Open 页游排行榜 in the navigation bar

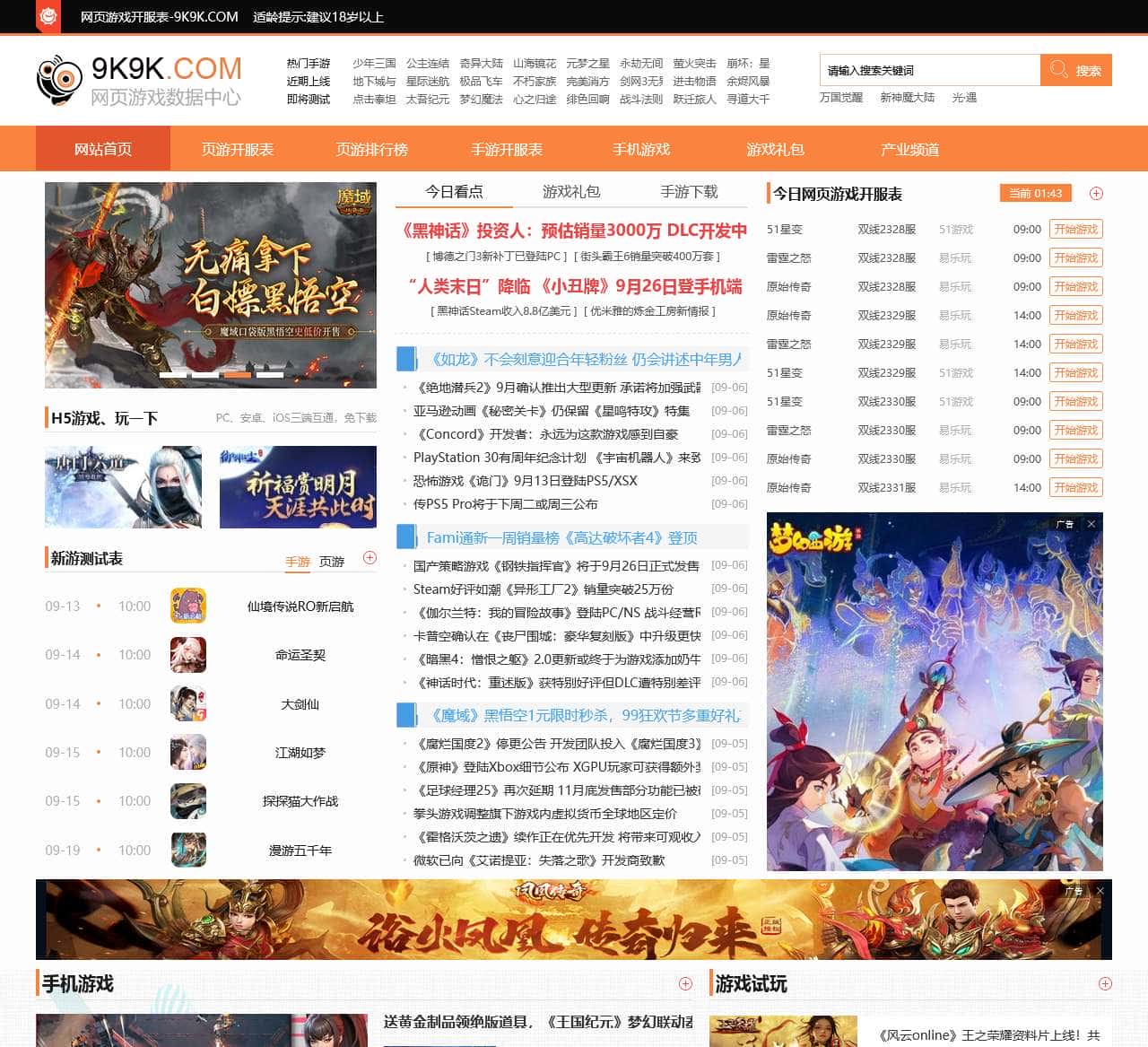point(372,149)
